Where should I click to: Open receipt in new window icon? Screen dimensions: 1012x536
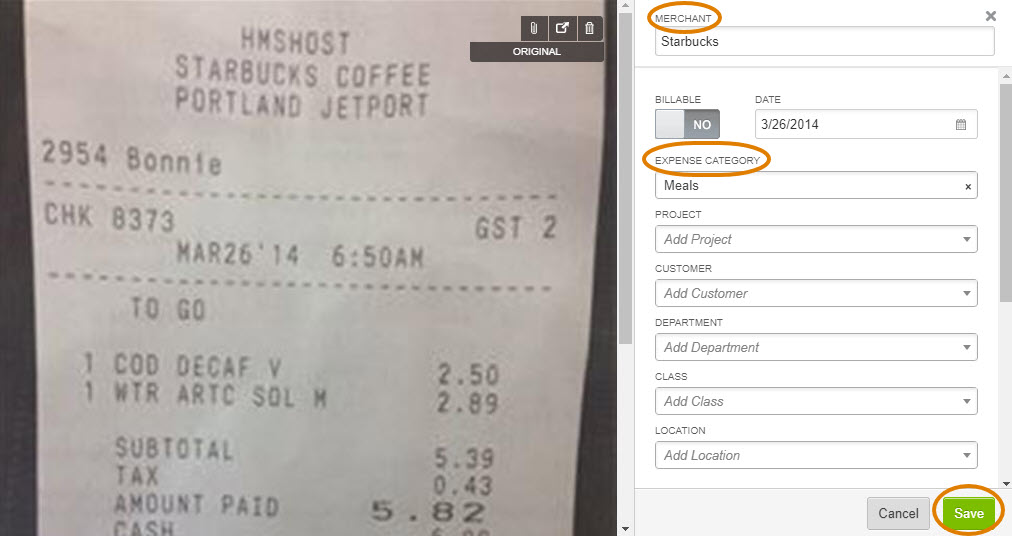(x=562, y=28)
